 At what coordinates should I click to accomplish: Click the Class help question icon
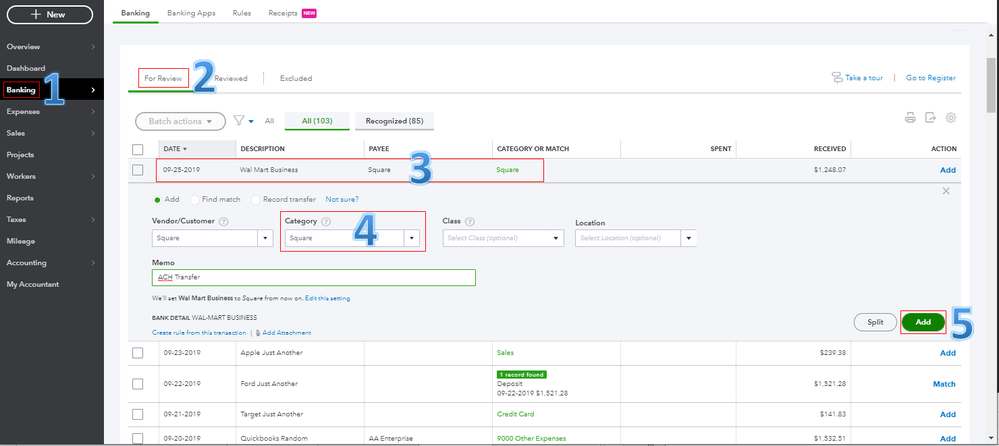coord(470,222)
